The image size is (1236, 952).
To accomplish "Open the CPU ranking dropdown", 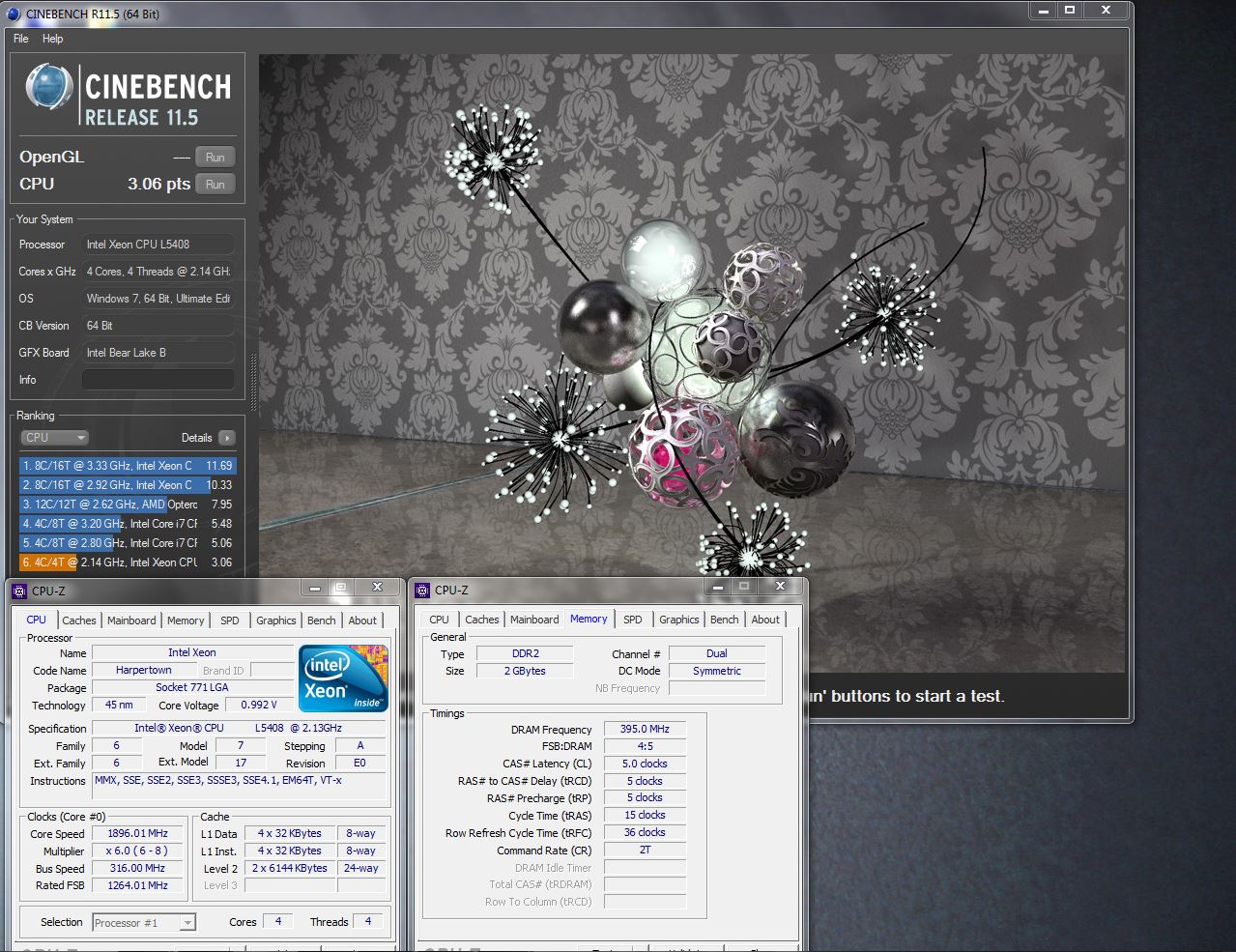I will coord(55,438).
